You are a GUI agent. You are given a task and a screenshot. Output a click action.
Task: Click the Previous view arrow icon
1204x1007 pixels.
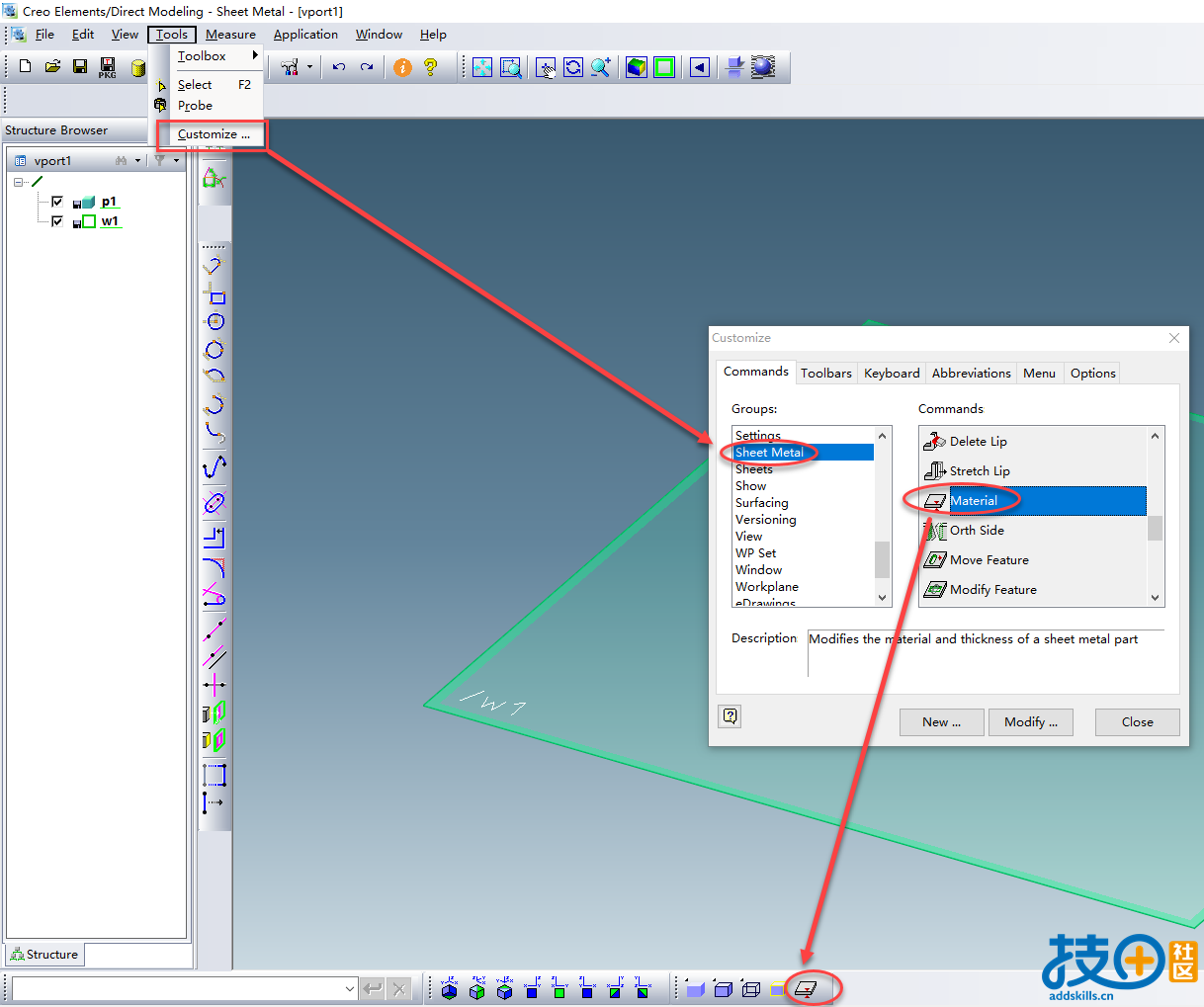(700, 67)
